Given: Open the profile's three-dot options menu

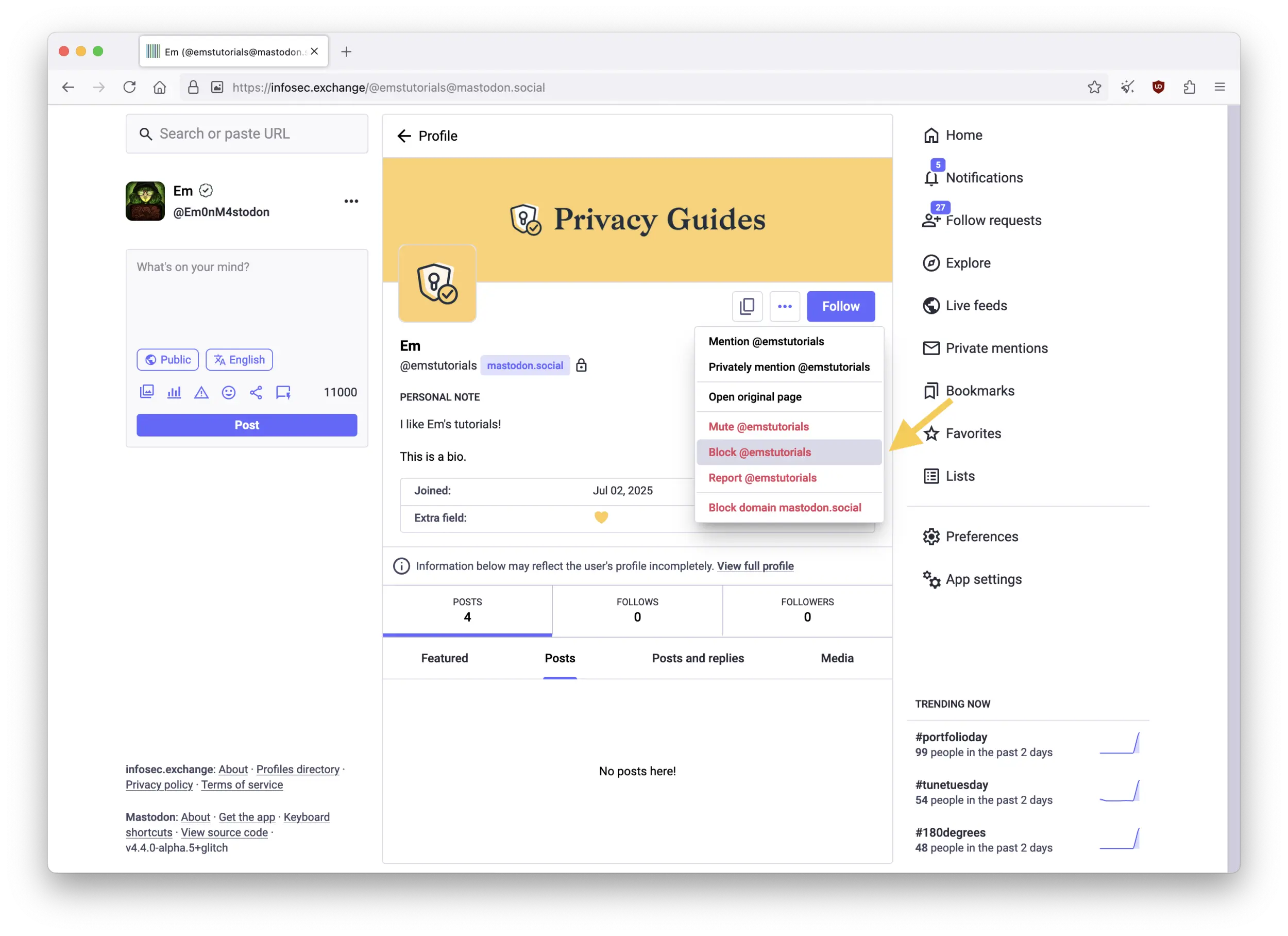Looking at the screenshot, I should (x=785, y=306).
